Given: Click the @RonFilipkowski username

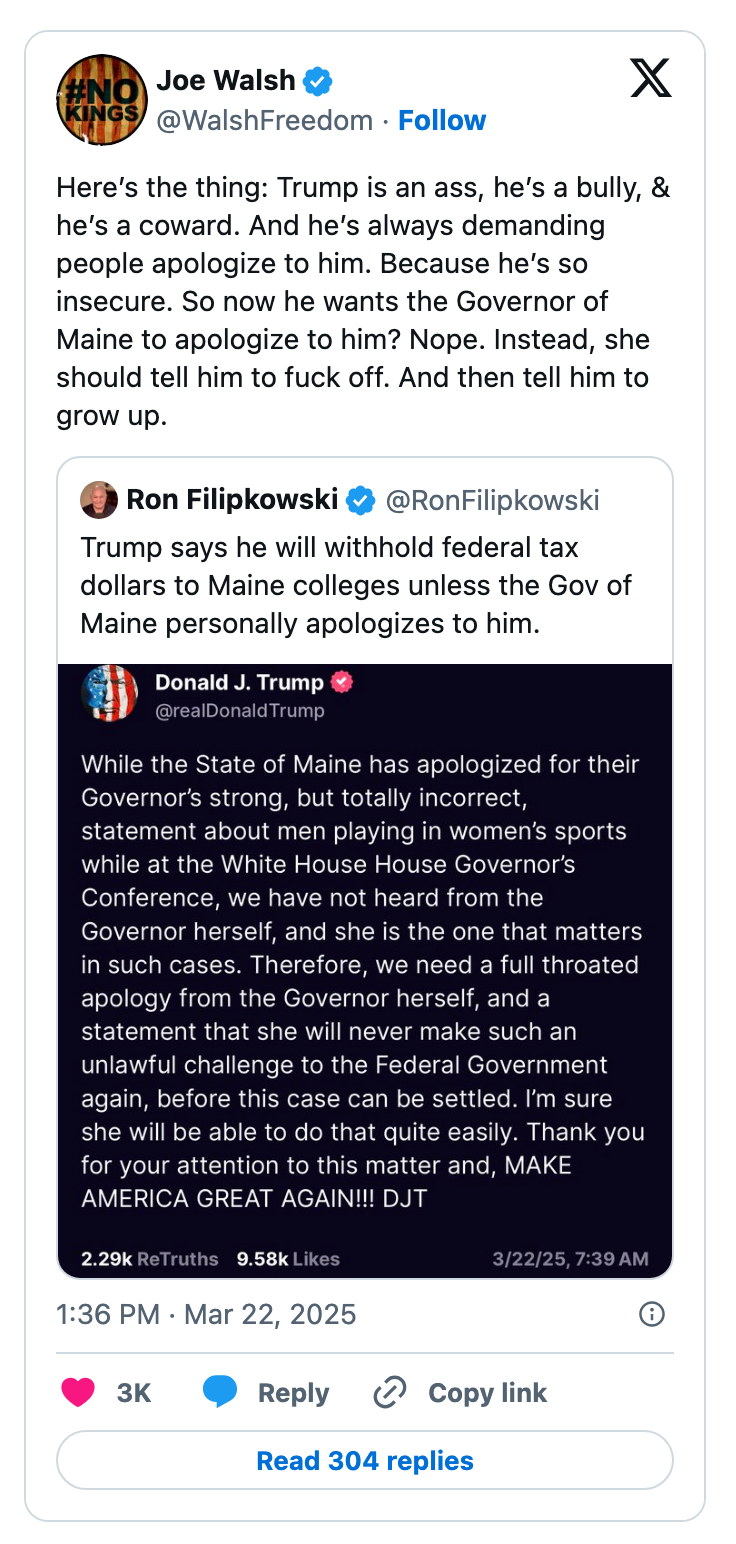Looking at the screenshot, I should coord(493,500).
